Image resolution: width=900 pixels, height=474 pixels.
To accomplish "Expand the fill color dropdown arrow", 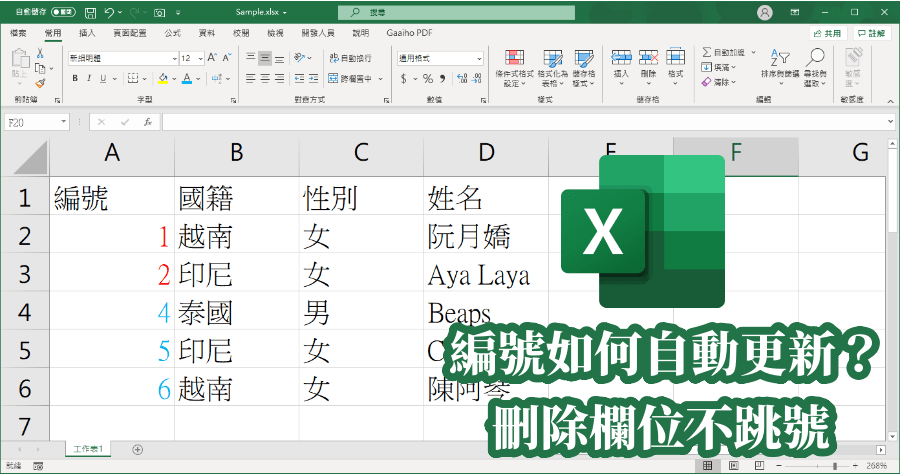I will click(x=174, y=79).
